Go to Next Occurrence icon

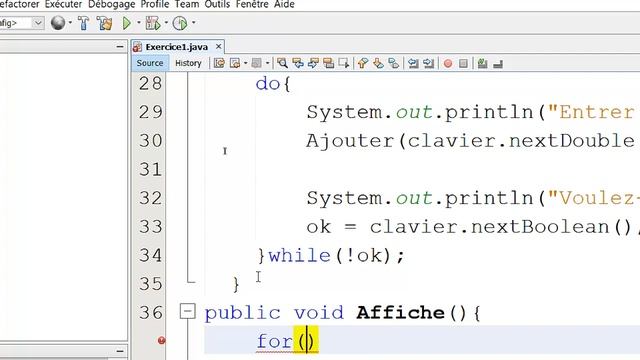[x=313, y=63]
